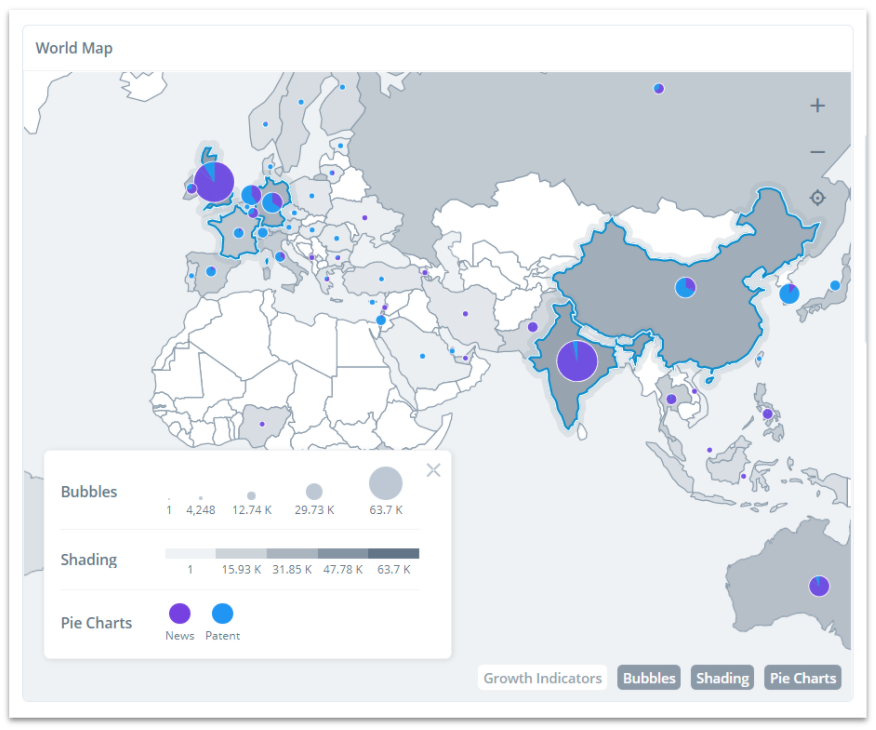Click the zoom out minus icon
The width and height of the screenshot is (876, 730).
817,152
